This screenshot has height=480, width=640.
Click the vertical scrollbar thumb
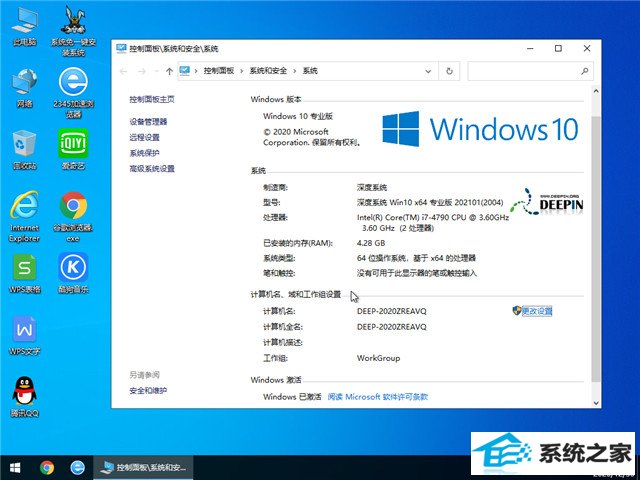[596, 249]
